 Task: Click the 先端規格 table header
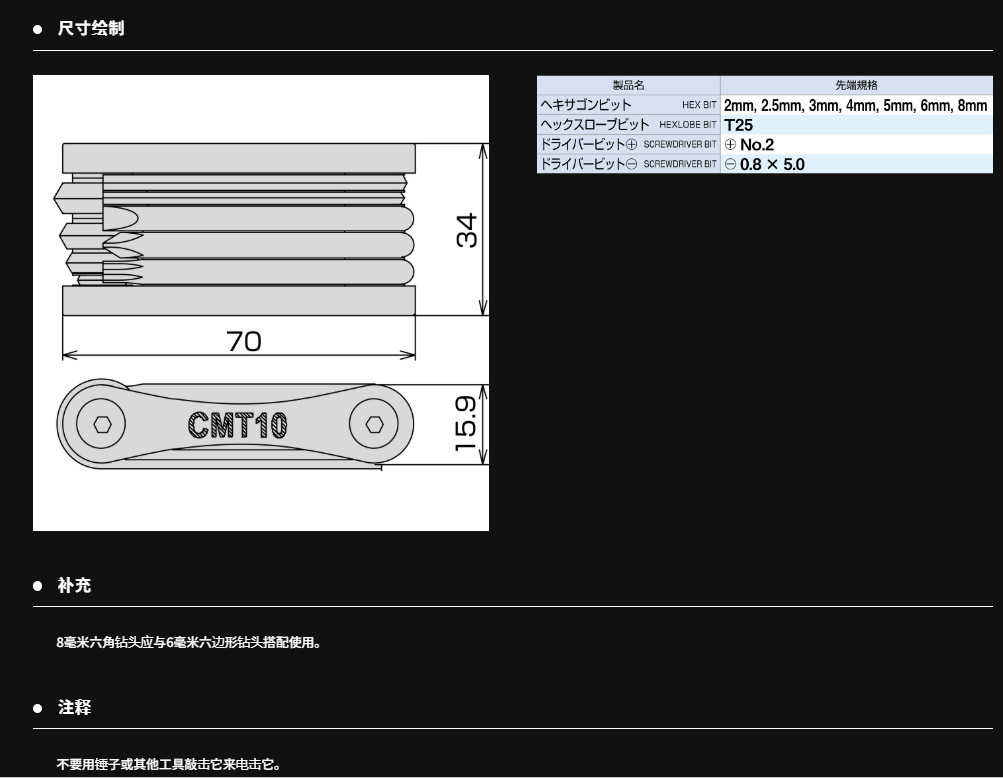pos(856,86)
